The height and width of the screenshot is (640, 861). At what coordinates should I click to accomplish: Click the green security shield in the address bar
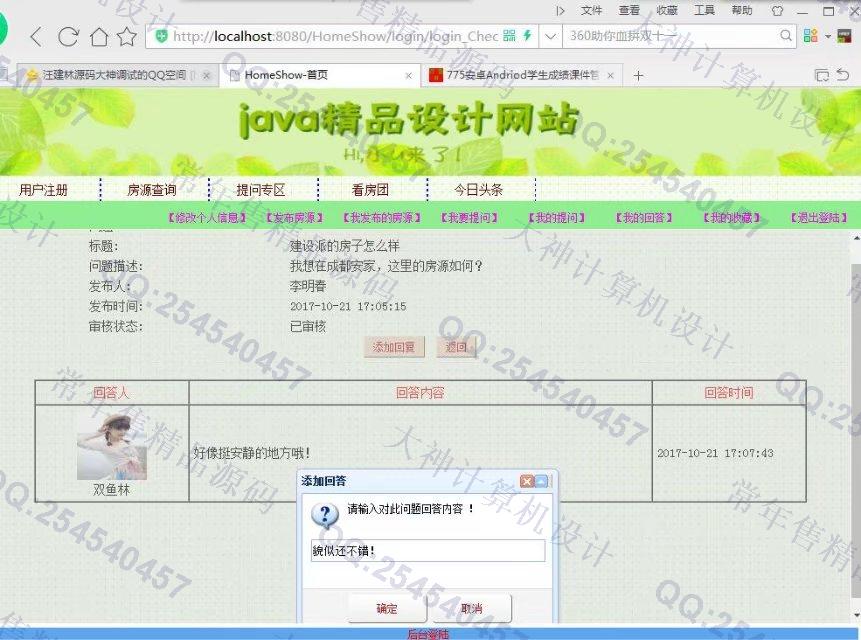pyautogui.click(x=161, y=36)
